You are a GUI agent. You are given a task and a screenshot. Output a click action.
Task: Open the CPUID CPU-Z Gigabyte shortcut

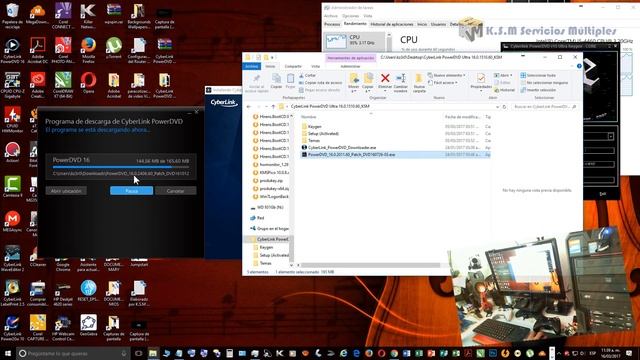point(12,86)
